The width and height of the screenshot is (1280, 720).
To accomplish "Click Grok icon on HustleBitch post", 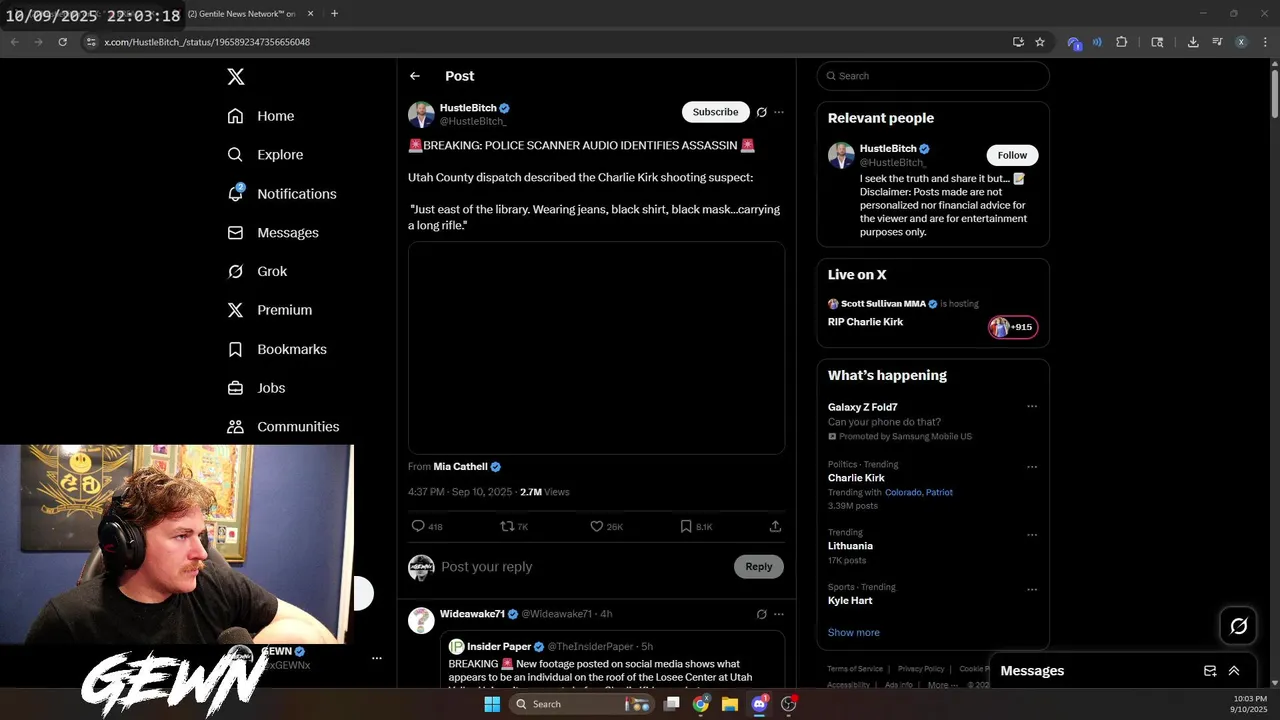I will coord(762,112).
